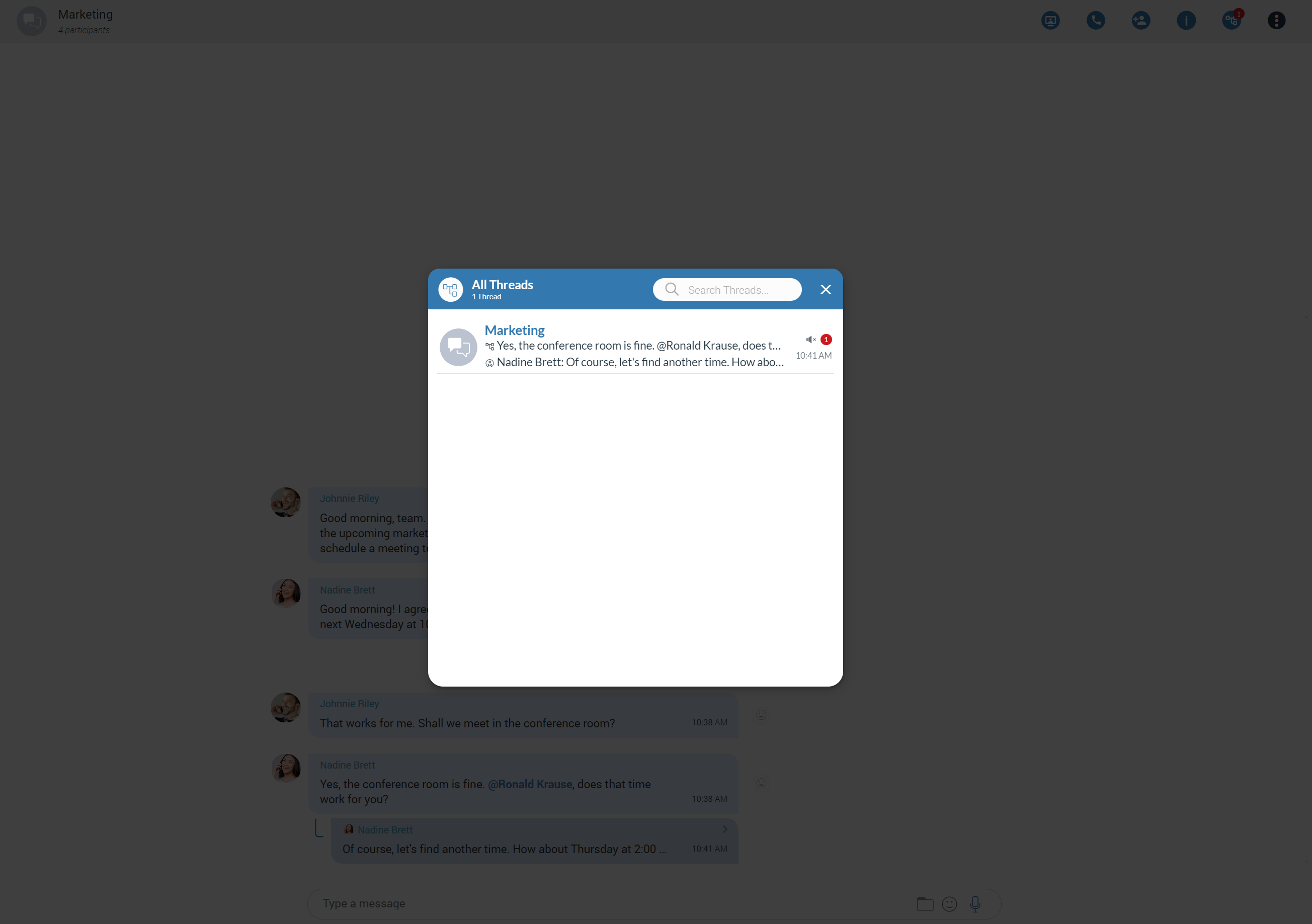Start screen sharing from the header toolbar
The width and height of the screenshot is (1312, 924).
pos(1050,21)
